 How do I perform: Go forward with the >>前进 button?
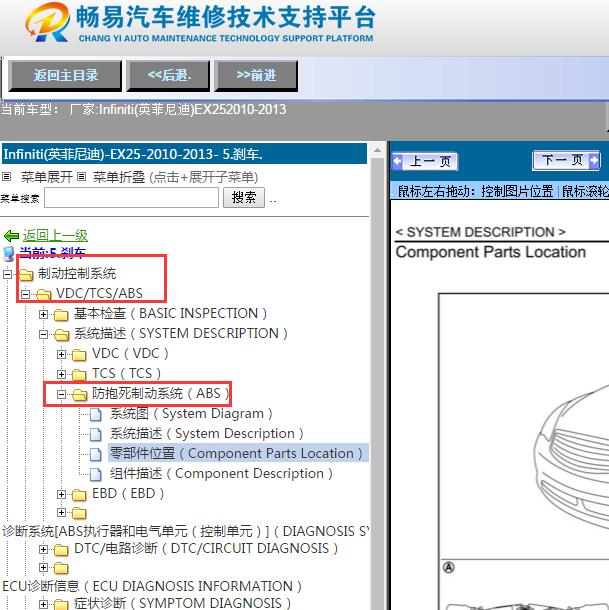(x=256, y=75)
